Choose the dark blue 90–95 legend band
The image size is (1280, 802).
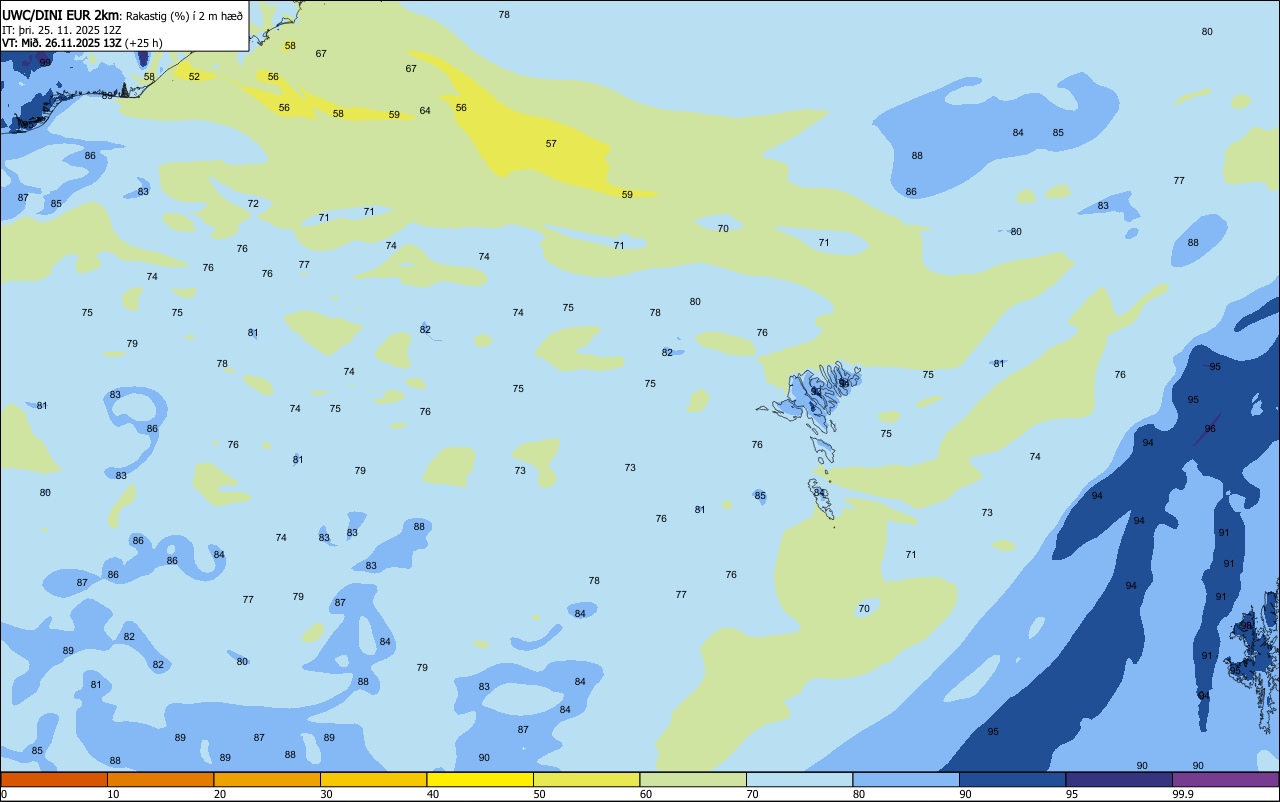tap(1012, 779)
